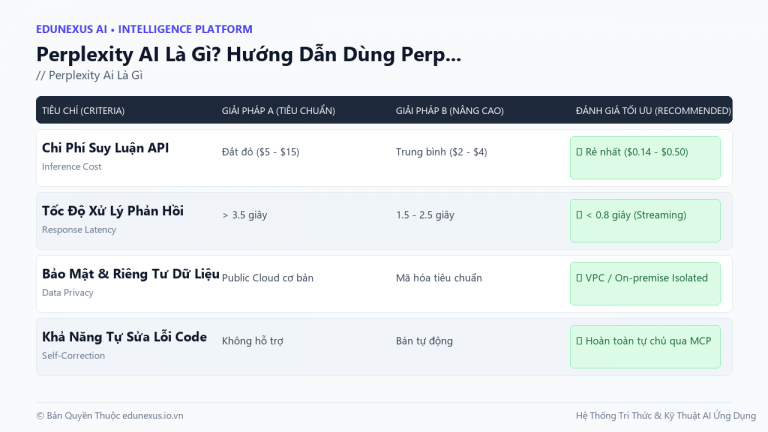Screen dimensions: 768x432
Task: Click the green 'Hoàn toàn tự chủ qua MCP' badge
Action: [x=645, y=347]
